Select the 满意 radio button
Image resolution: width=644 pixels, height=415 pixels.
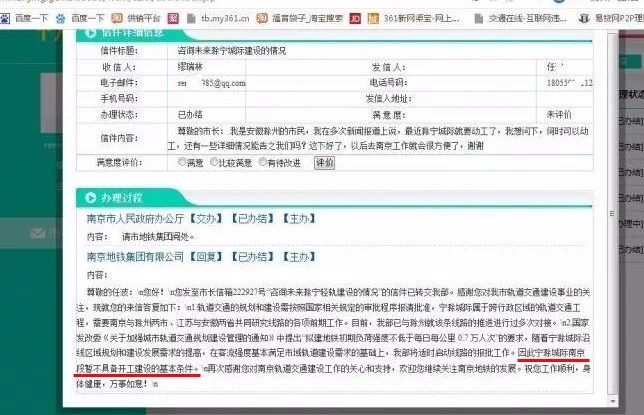(x=182, y=162)
